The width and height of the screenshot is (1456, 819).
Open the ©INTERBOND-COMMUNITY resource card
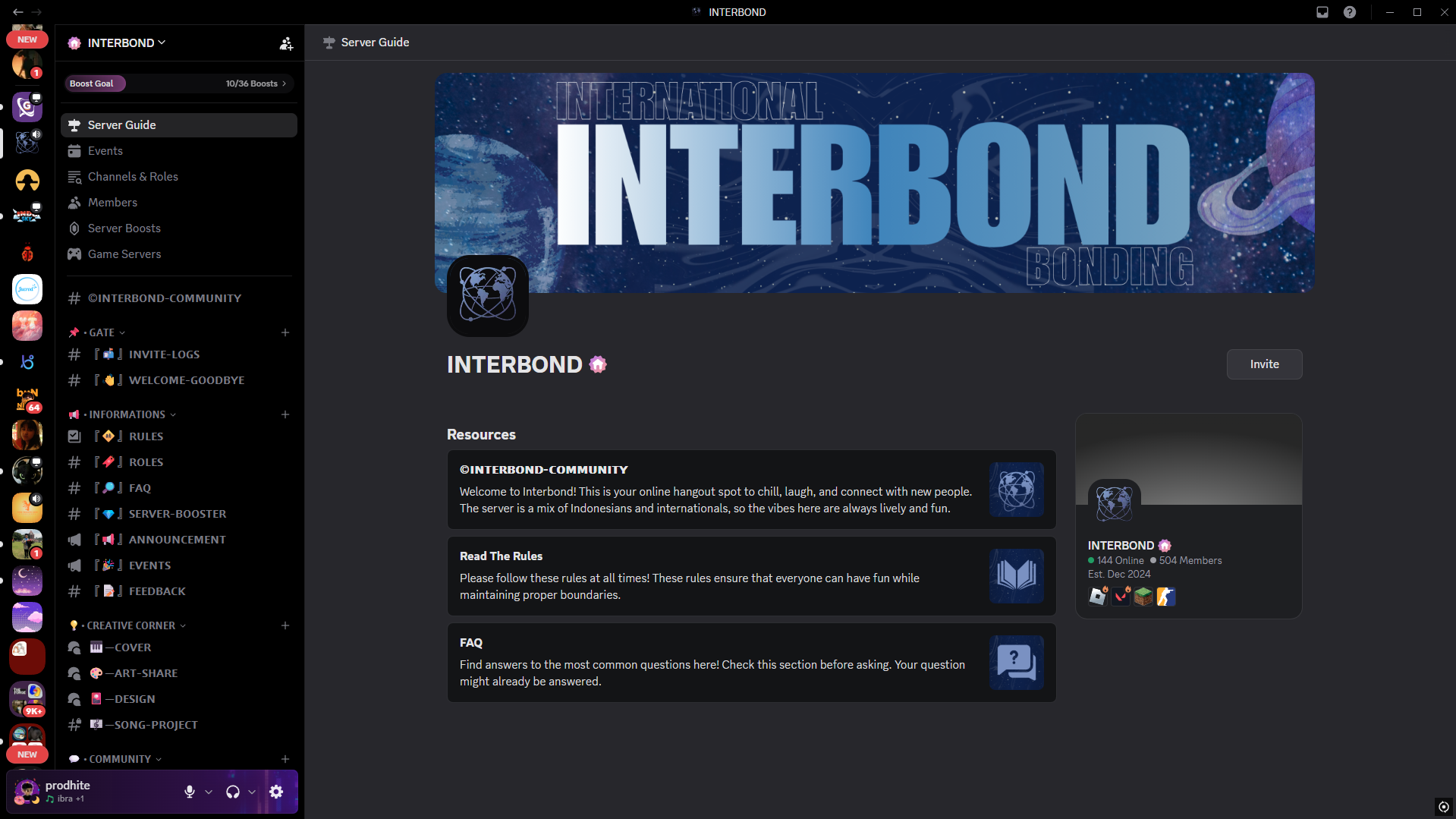point(751,490)
